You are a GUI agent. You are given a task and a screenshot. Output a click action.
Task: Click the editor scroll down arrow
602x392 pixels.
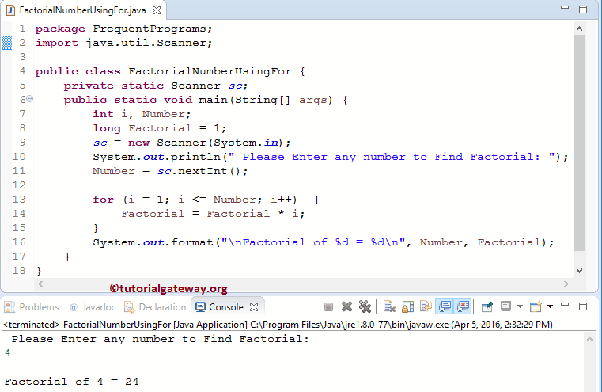click(579, 271)
